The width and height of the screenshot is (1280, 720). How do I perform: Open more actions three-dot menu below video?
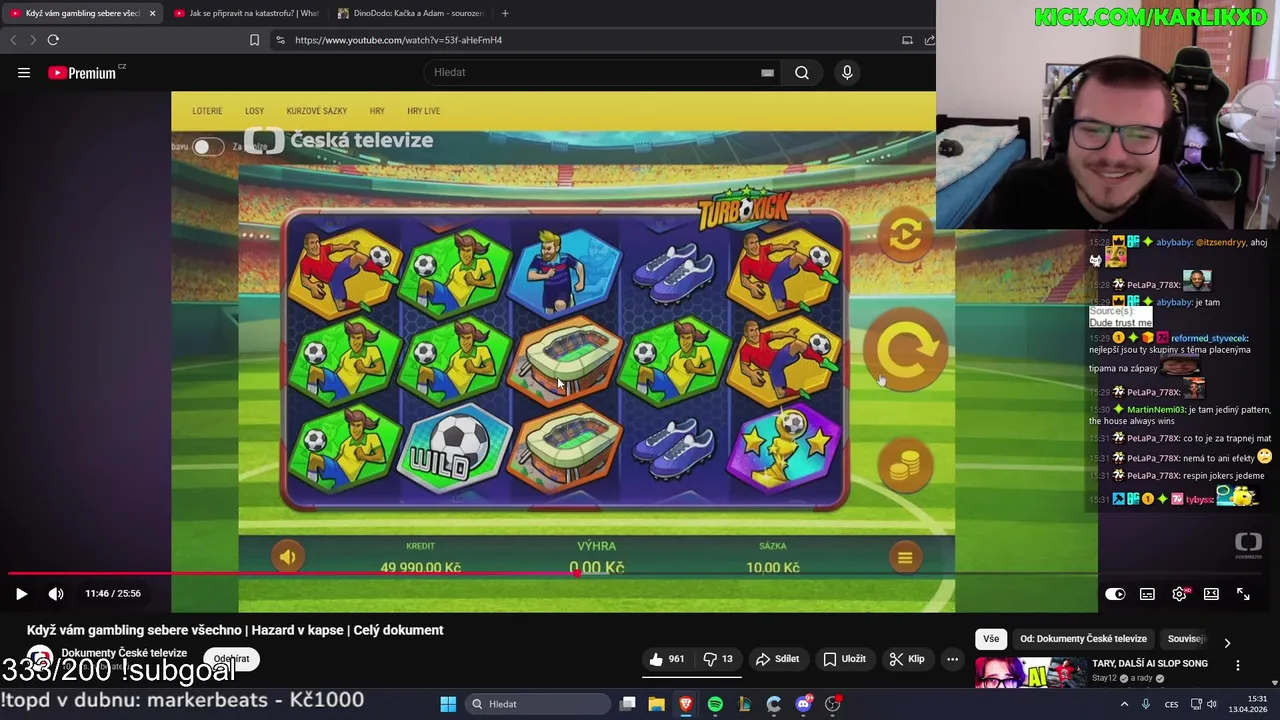[x=952, y=659]
